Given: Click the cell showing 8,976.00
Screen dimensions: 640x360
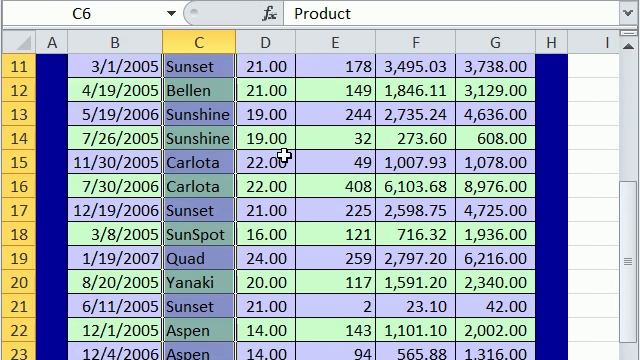Looking at the screenshot, I should pyautogui.click(x=495, y=186).
